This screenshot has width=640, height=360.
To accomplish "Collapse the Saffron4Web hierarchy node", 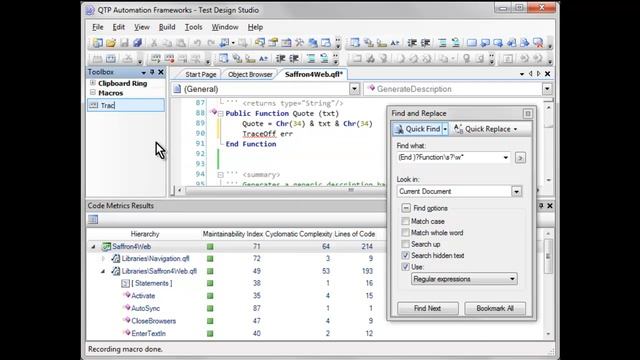I will point(93,247).
